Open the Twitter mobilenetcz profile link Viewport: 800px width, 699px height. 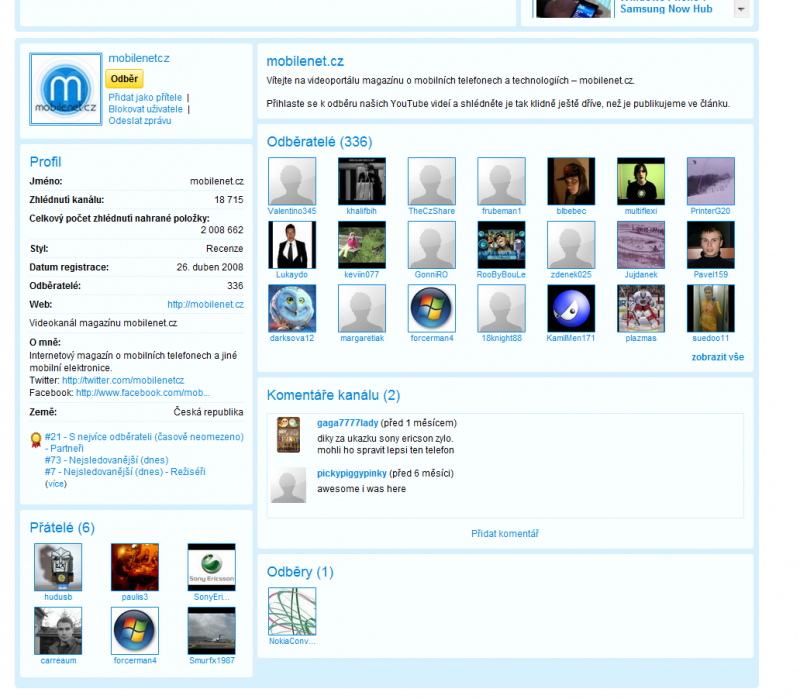tap(123, 380)
